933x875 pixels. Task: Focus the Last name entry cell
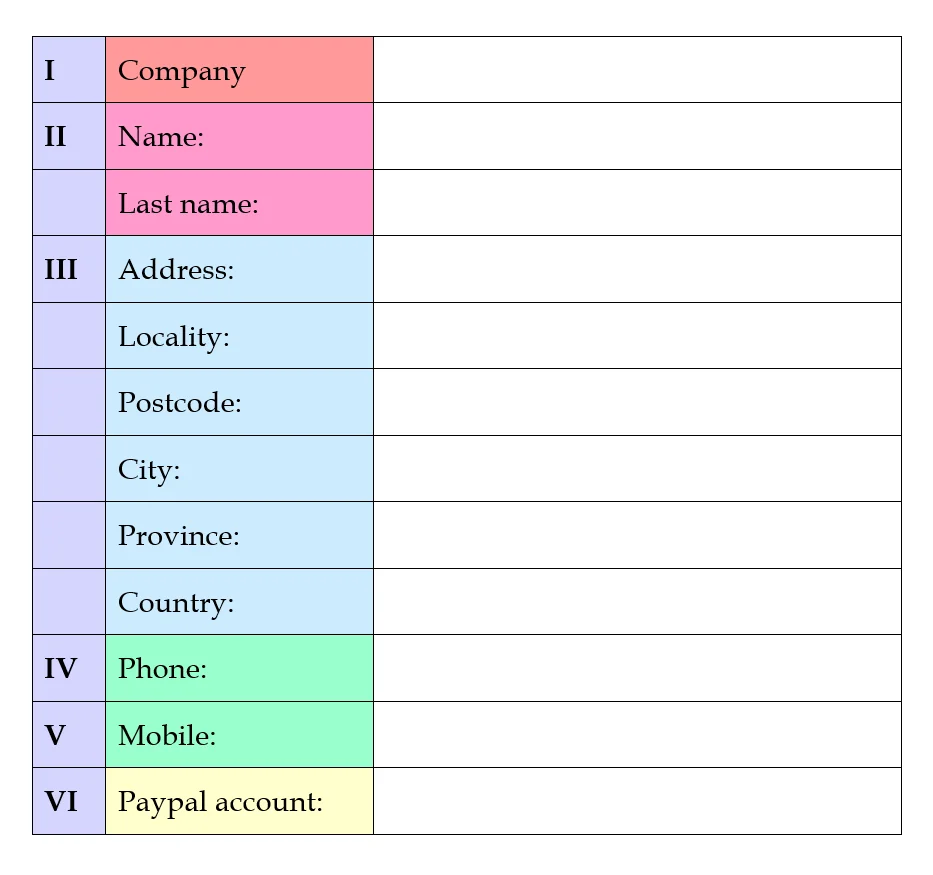click(637, 203)
